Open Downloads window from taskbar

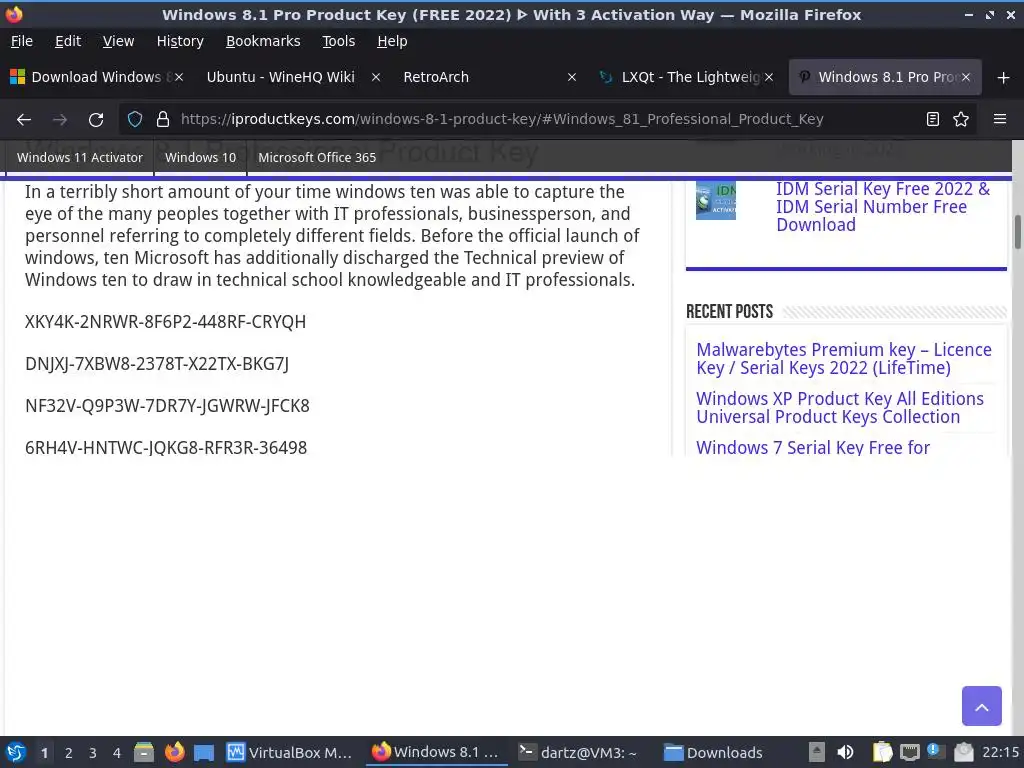point(714,752)
